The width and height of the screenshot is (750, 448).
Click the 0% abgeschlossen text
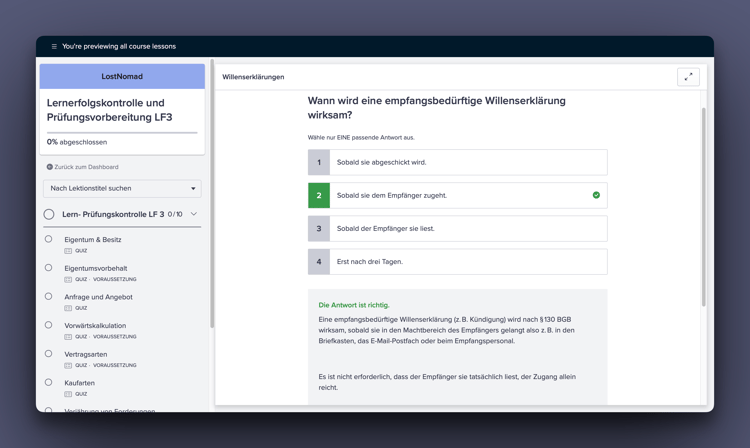pos(77,142)
